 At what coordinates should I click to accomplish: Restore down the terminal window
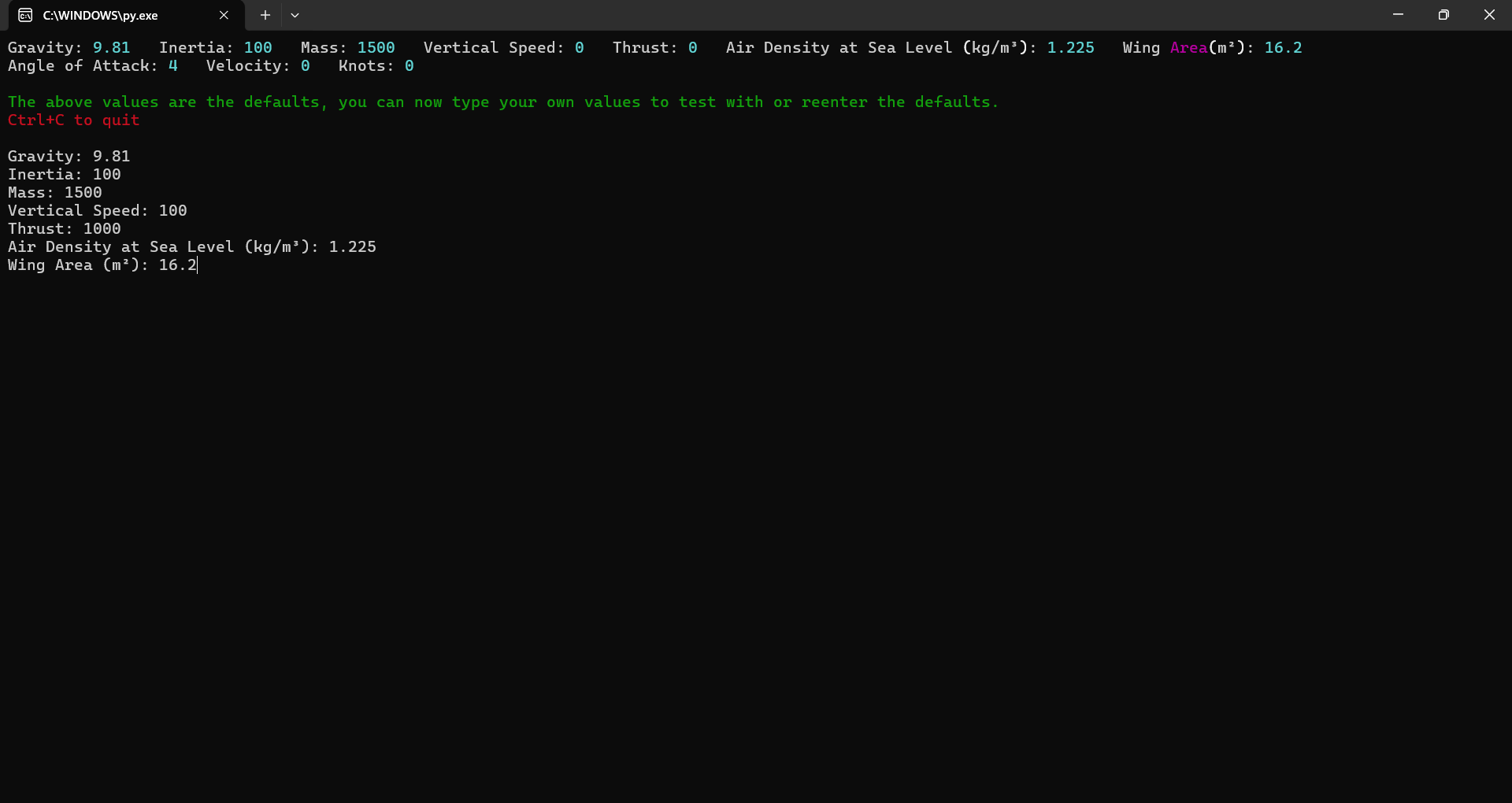pos(1443,15)
